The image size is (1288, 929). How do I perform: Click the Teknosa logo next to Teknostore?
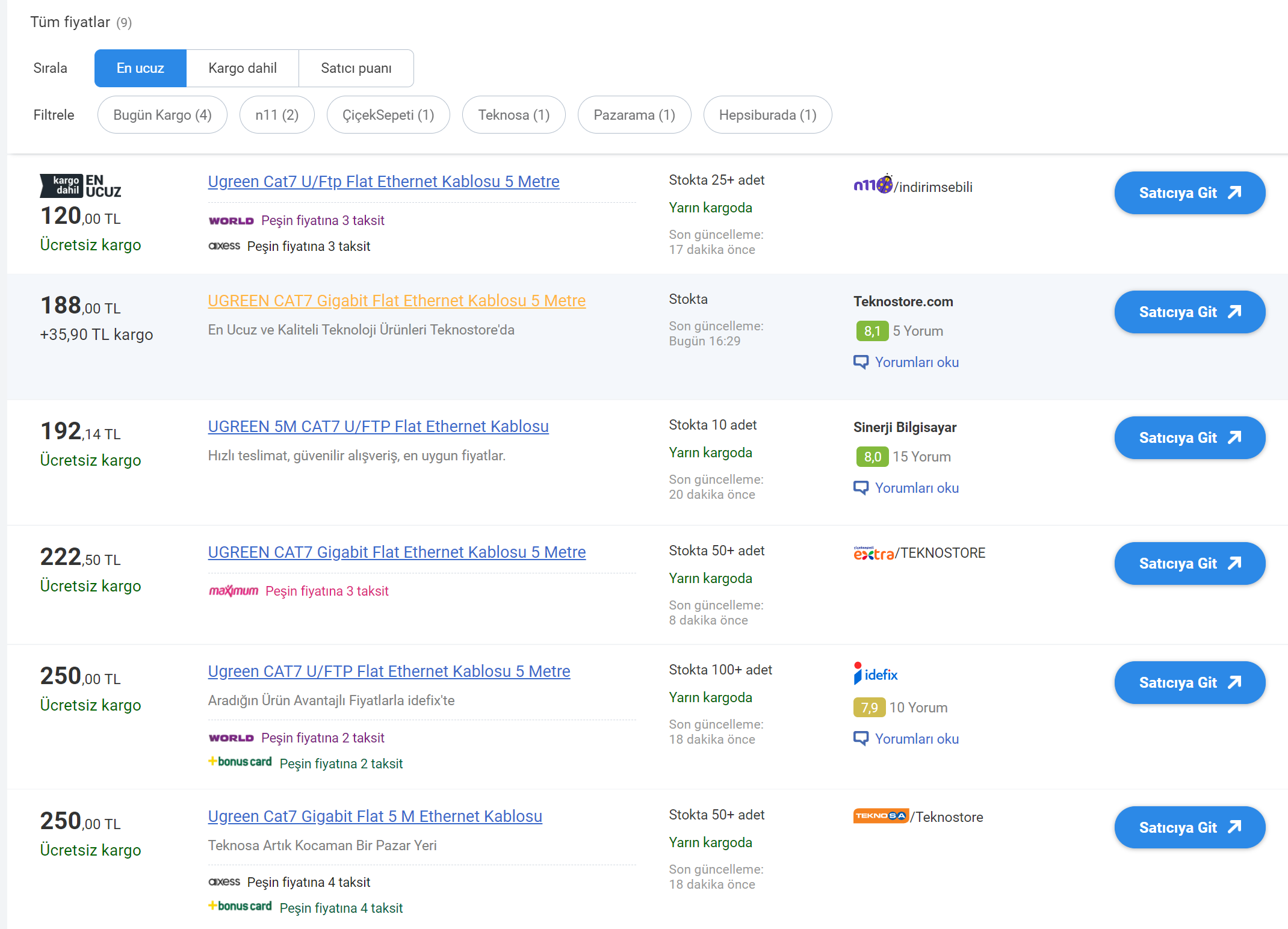click(x=881, y=816)
